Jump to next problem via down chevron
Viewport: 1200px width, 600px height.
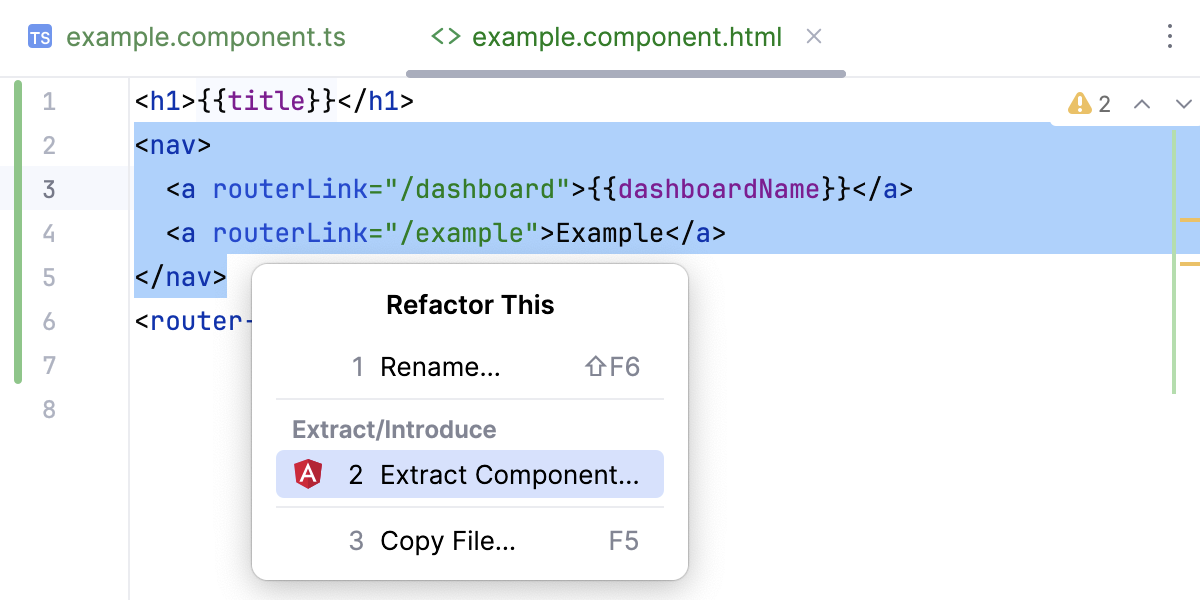1183,103
